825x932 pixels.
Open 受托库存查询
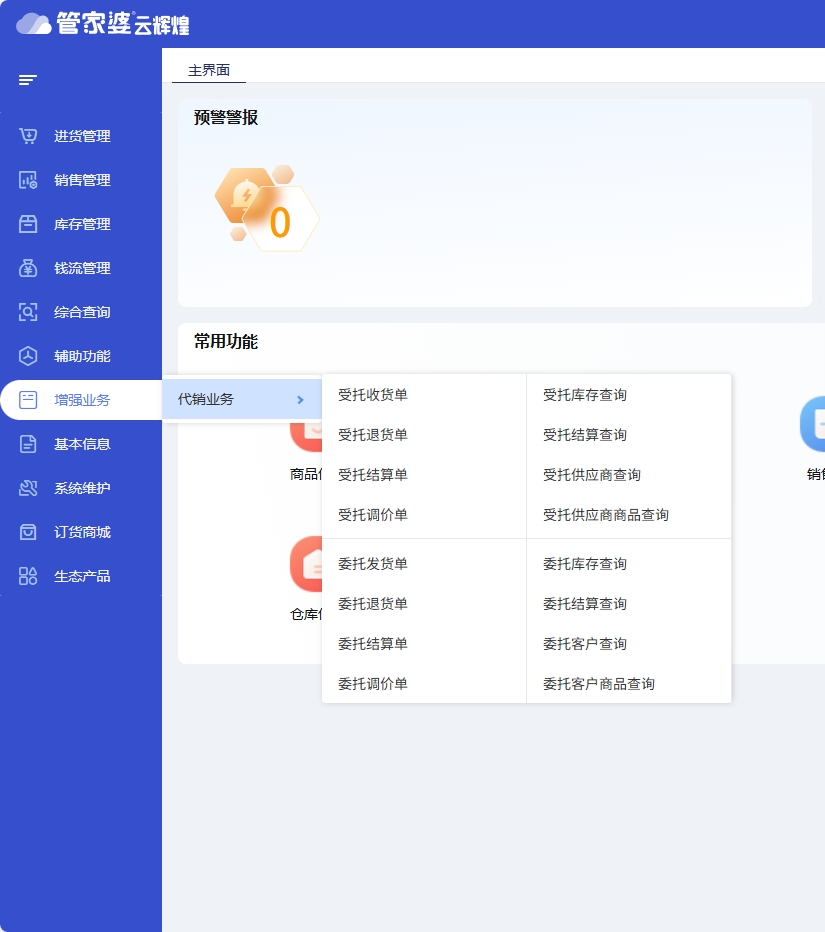[585, 395]
